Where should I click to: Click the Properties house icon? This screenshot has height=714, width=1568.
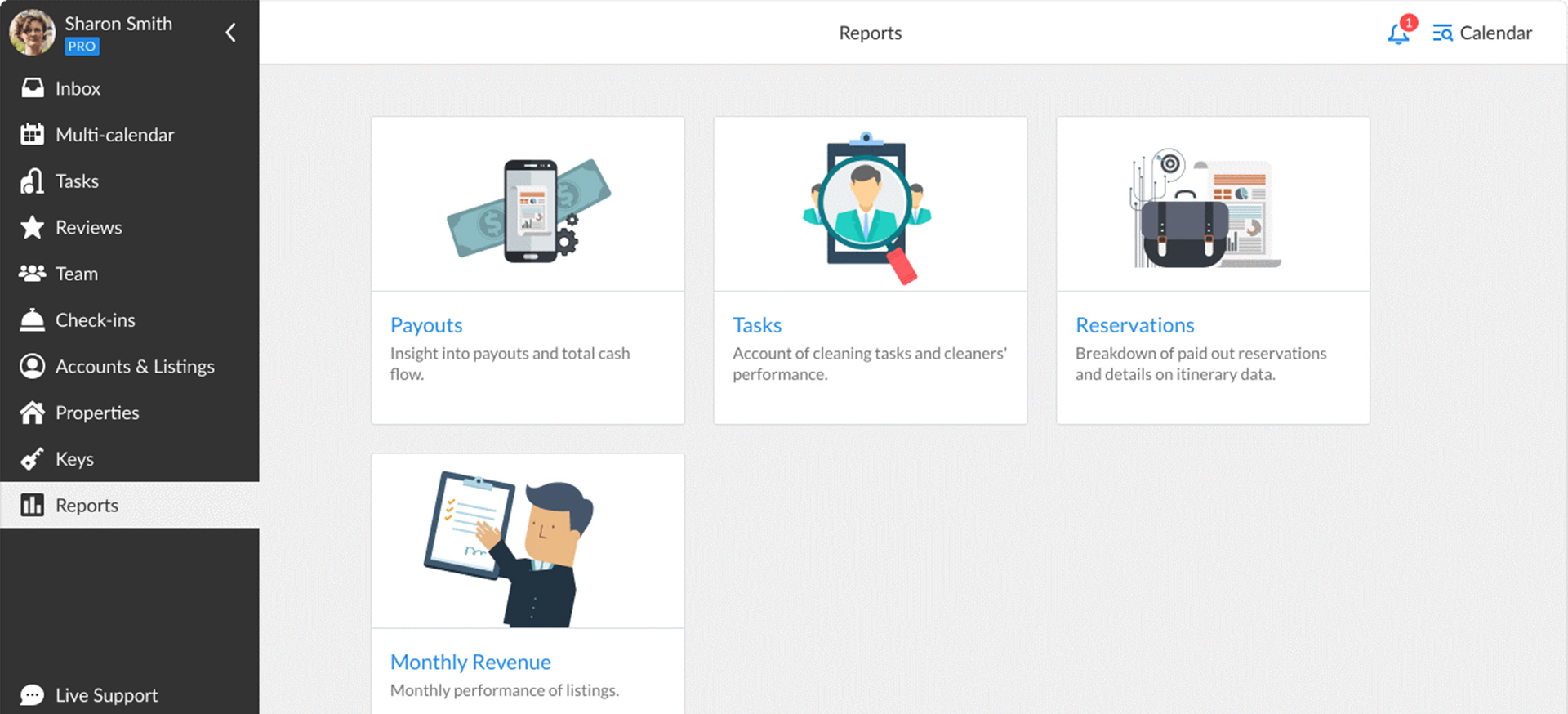coord(33,413)
